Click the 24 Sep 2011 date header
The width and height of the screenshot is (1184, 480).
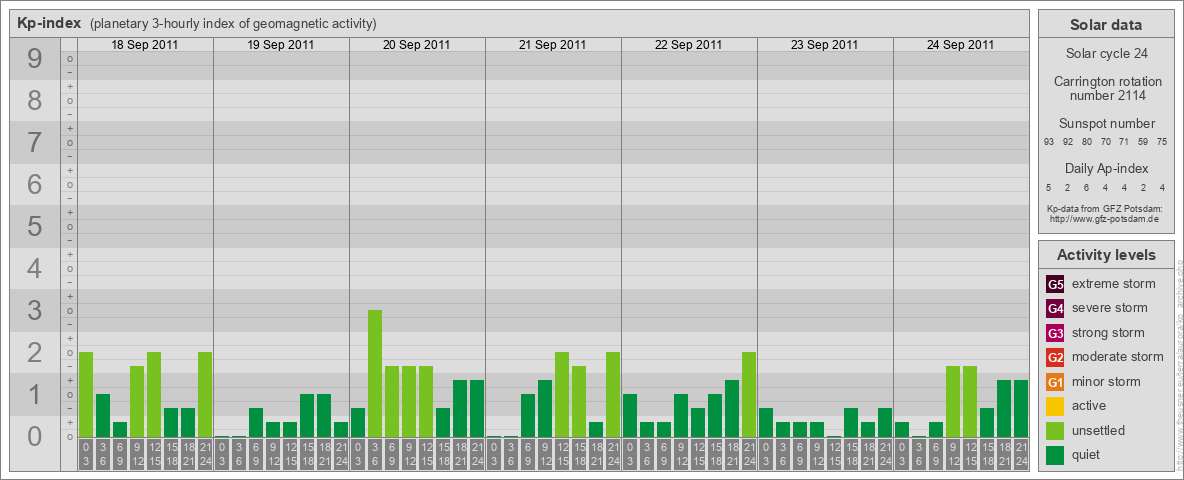[960, 45]
